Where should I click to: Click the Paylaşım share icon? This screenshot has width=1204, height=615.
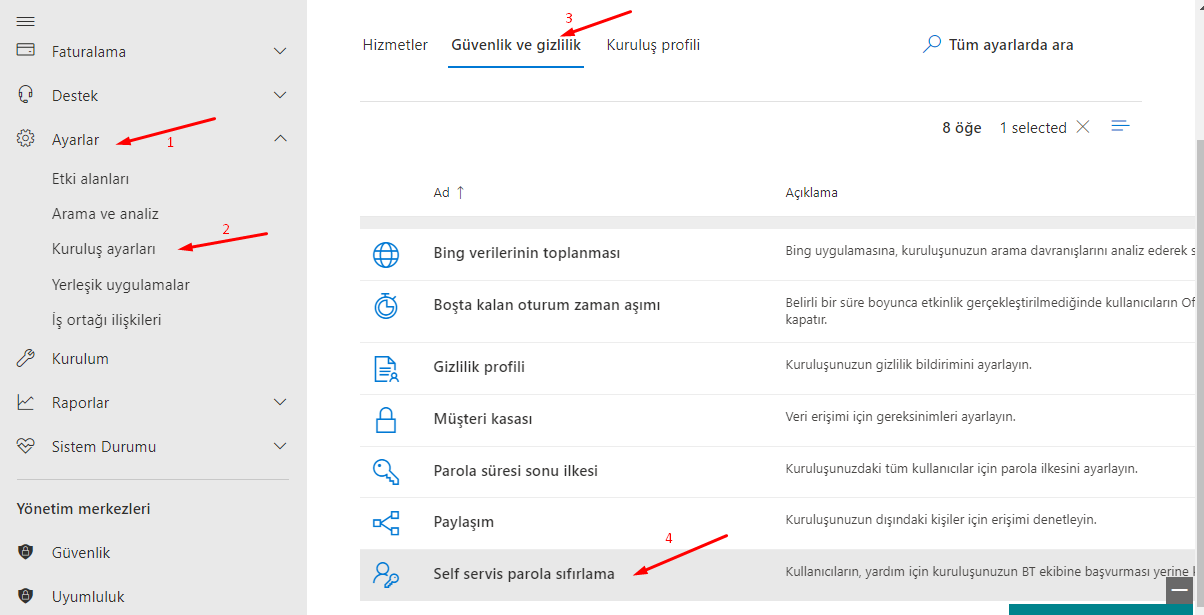(385, 522)
